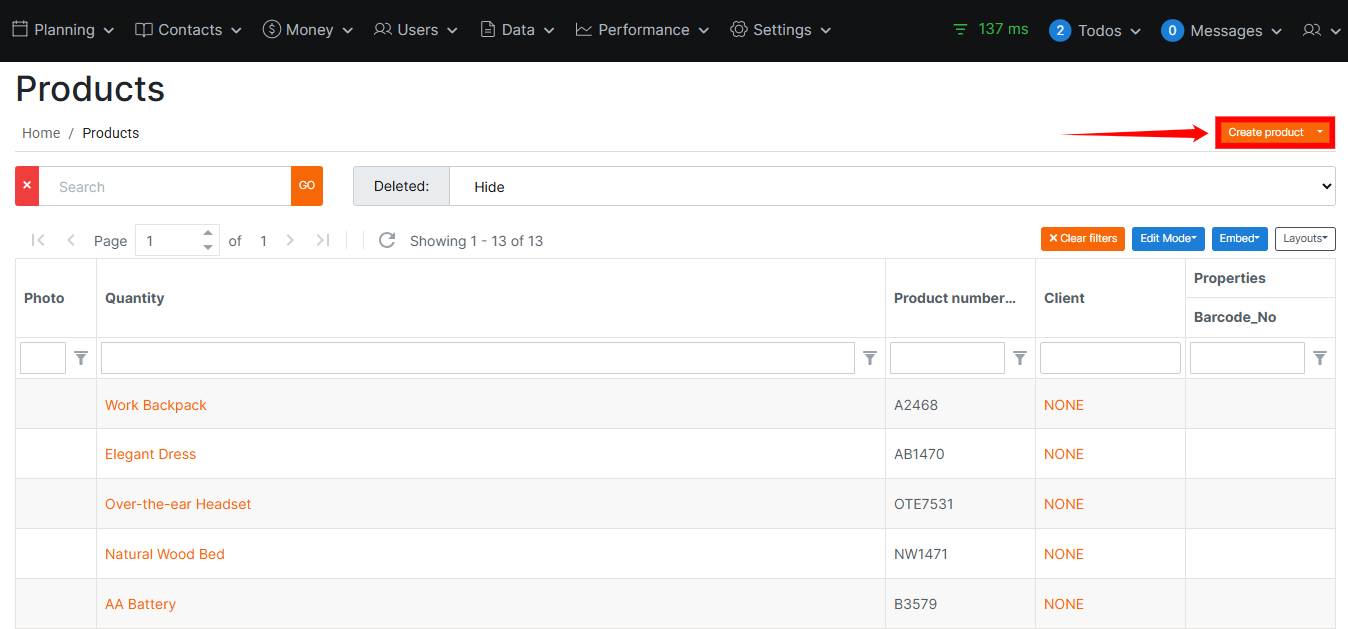Image resolution: width=1348 pixels, height=629 pixels.
Task: Open filter icon for Quantity column
Action: click(x=870, y=358)
